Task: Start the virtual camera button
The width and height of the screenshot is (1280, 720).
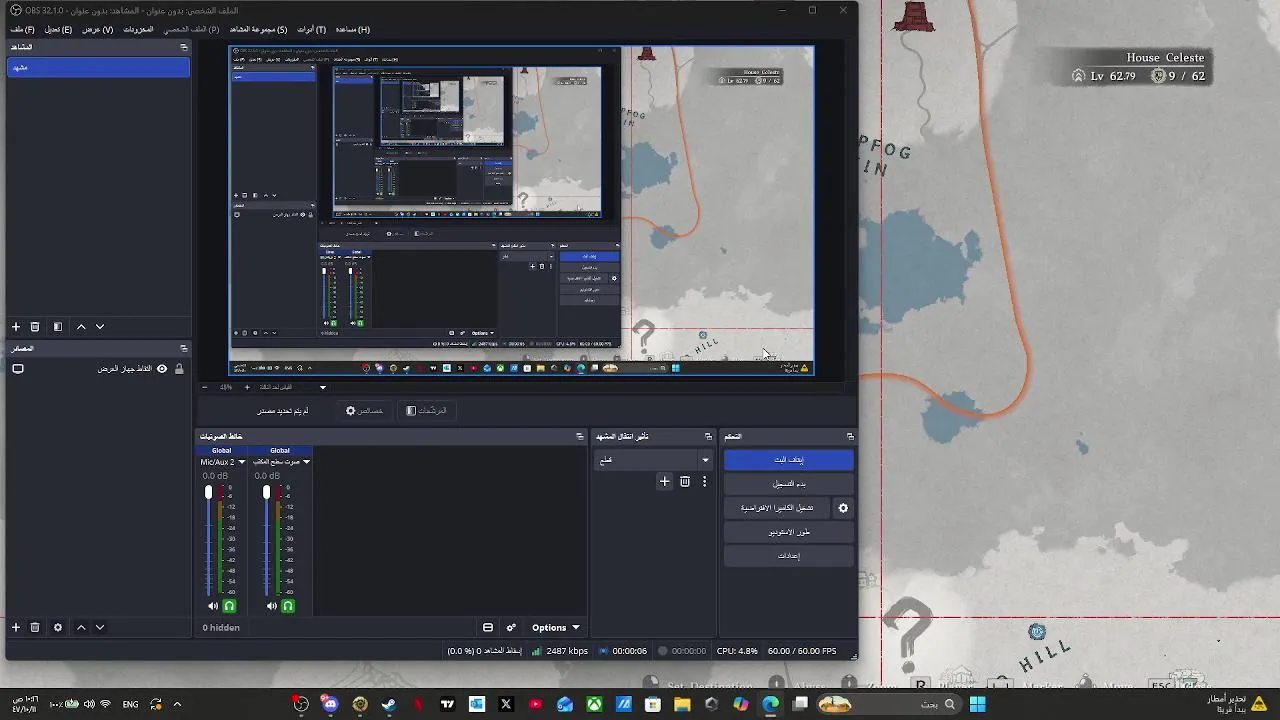Action: pyautogui.click(x=777, y=508)
